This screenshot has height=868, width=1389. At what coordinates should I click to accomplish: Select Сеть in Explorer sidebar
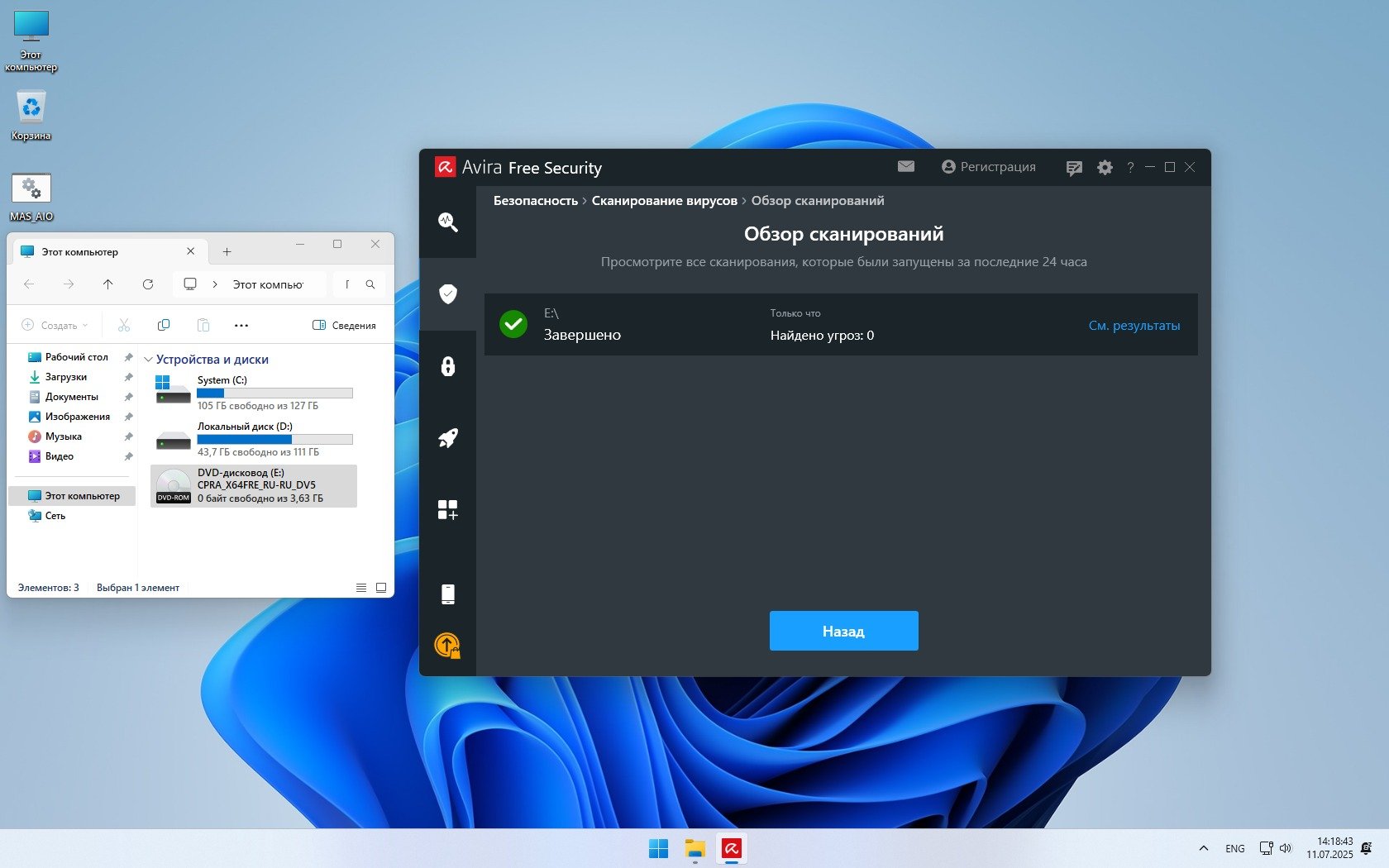click(55, 516)
